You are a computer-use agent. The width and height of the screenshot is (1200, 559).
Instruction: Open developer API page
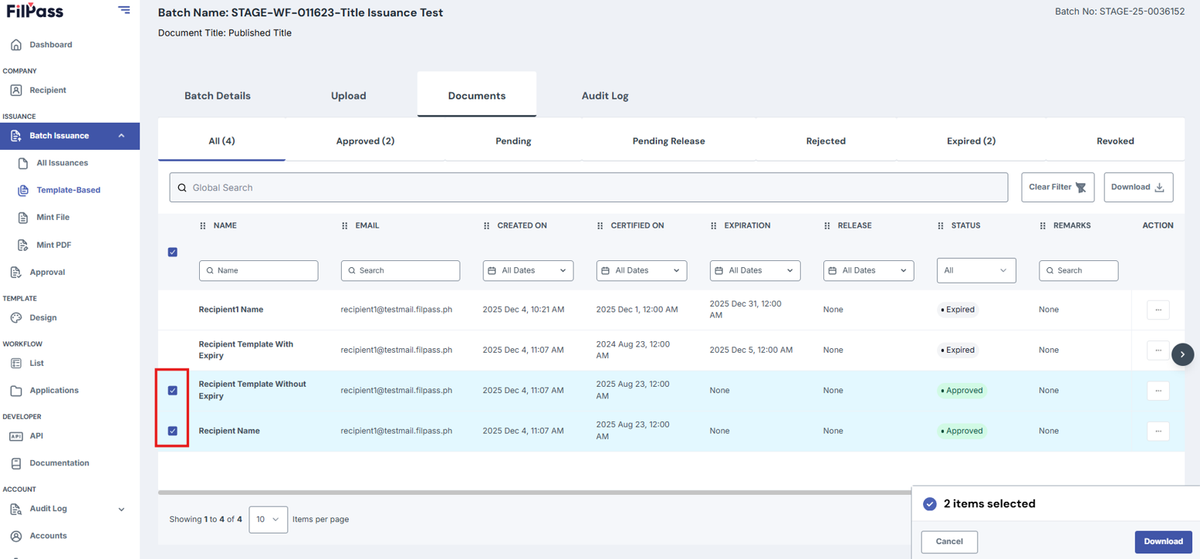[x=36, y=436]
